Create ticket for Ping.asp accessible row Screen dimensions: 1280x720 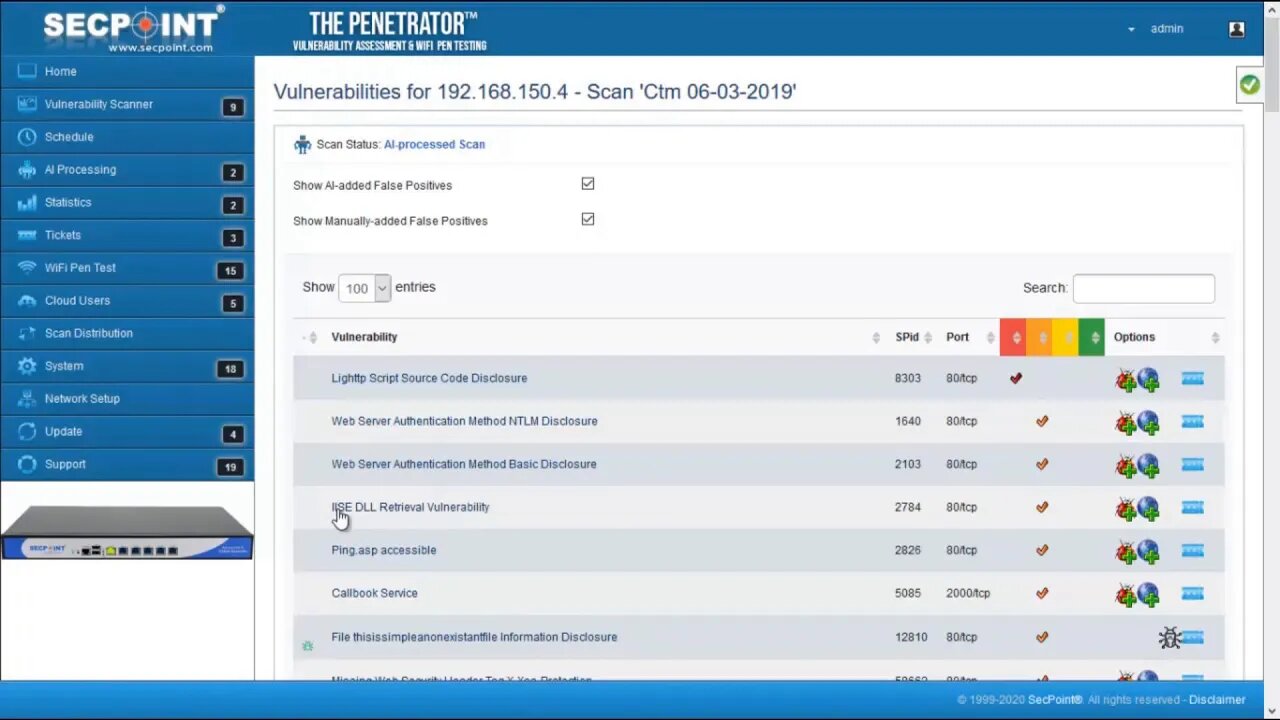point(1192,551)
